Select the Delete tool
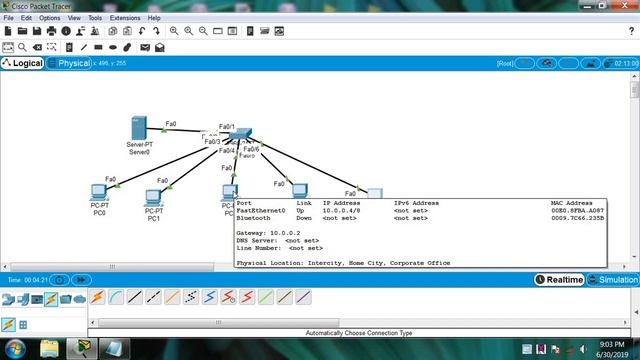640x360 pixels. point(37,47)
